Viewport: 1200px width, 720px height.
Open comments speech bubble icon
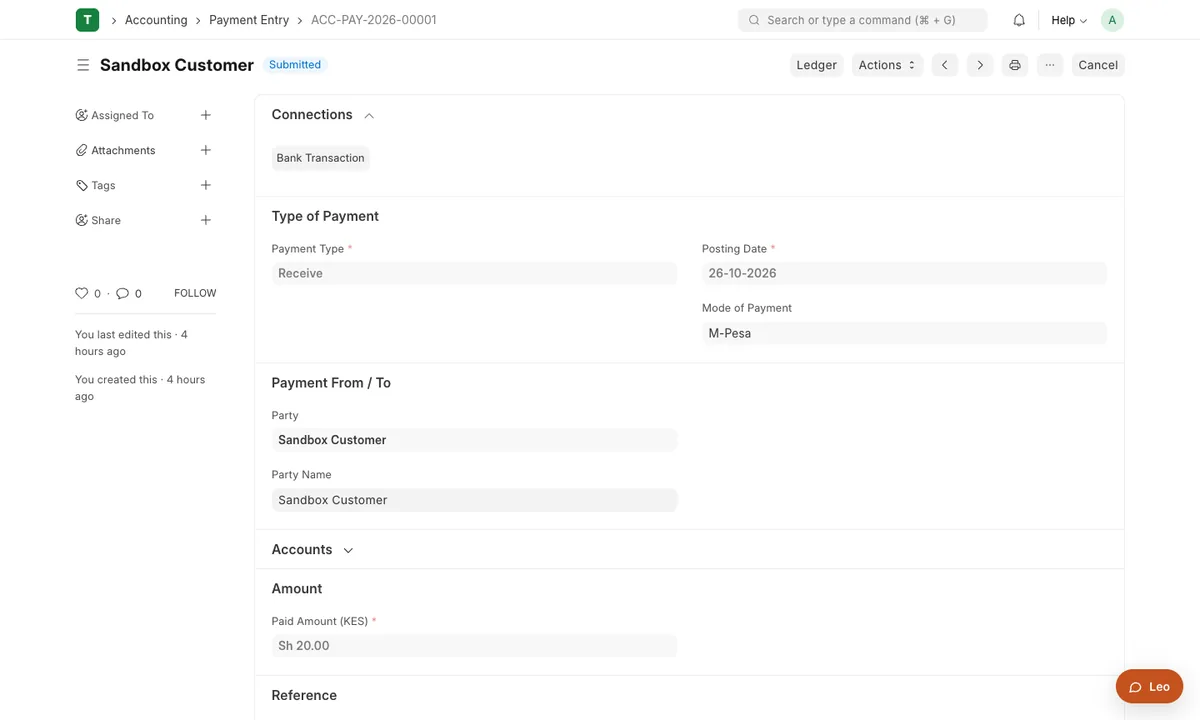tap(122, 293)
